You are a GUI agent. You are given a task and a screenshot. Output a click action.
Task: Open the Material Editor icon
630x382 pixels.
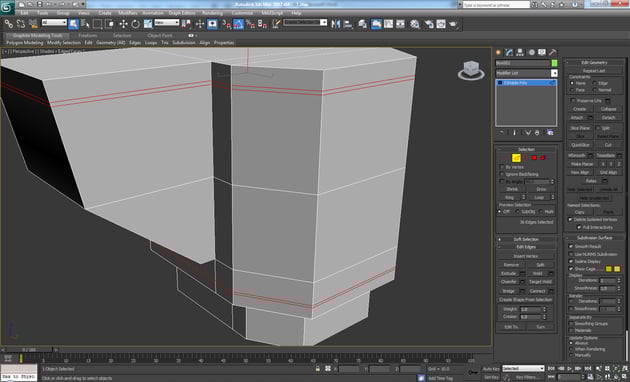coord(415,24)
